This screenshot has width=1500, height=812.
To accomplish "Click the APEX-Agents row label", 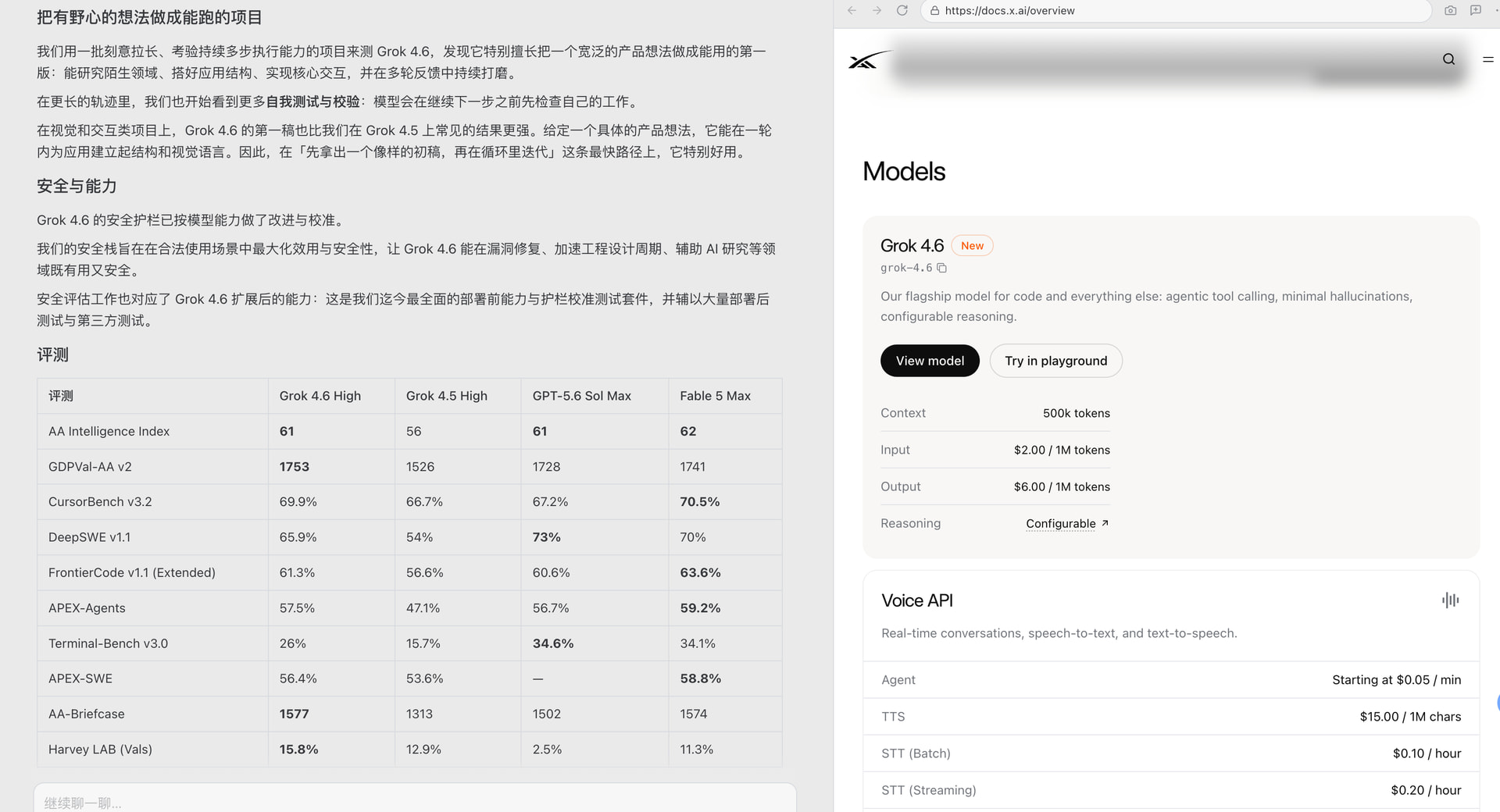I will (87, 608).
